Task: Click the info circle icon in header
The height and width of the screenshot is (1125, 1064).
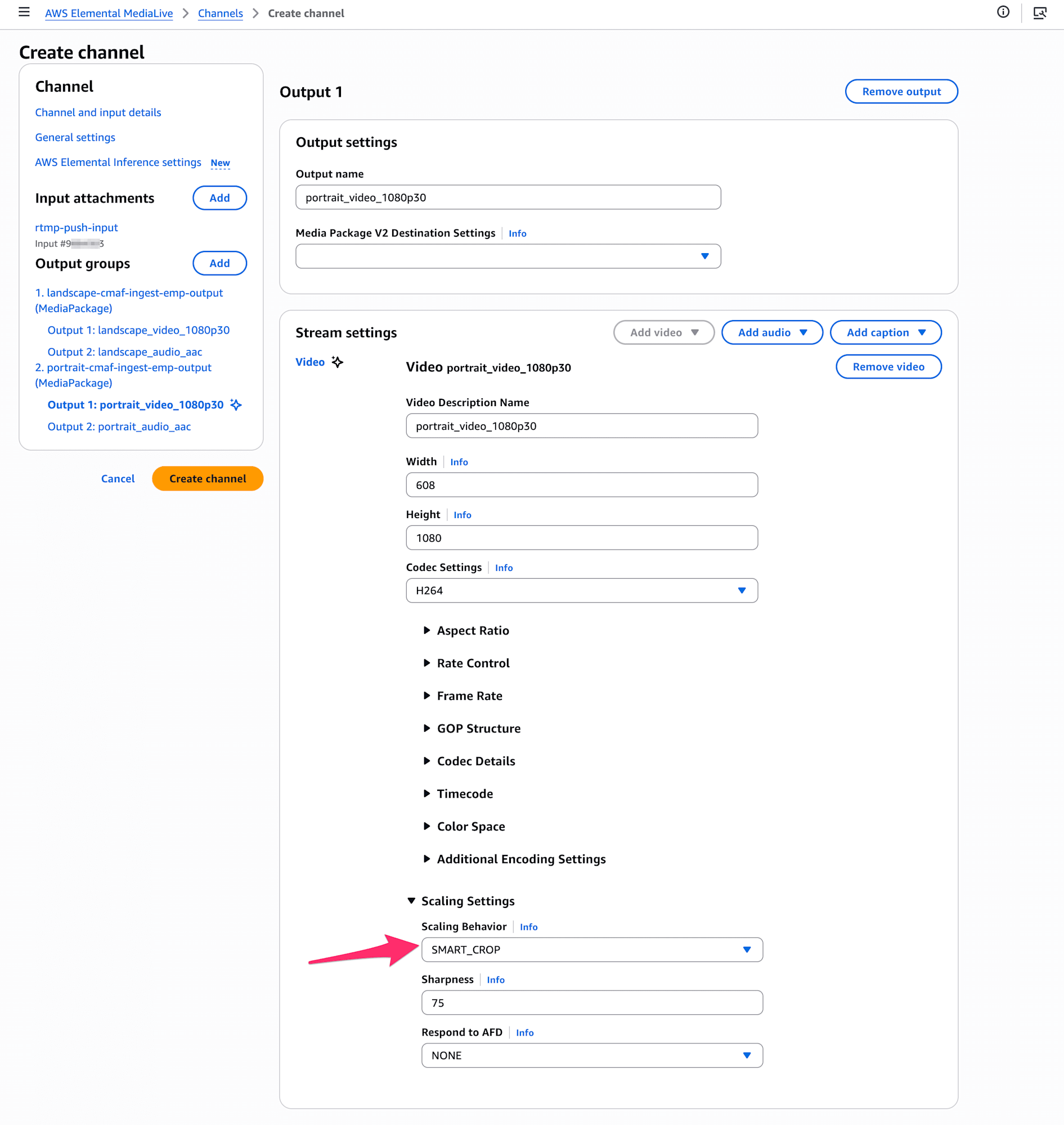Action: point(1003,12)
